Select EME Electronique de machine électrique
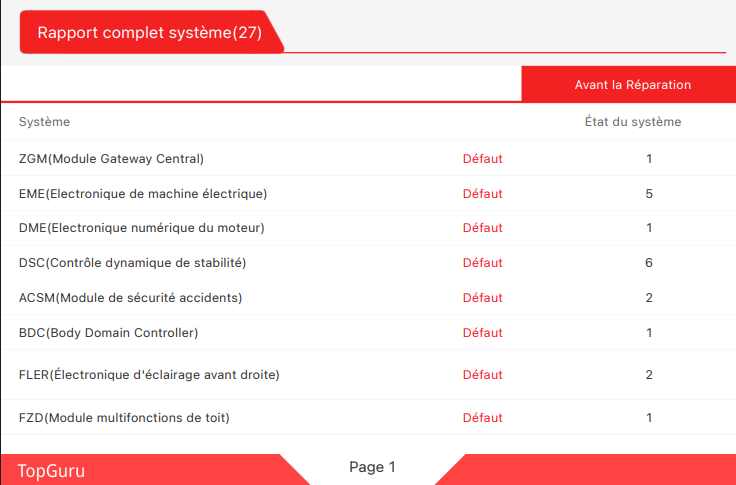The width and height of the screenshot is (736, 485). [143, 194]
